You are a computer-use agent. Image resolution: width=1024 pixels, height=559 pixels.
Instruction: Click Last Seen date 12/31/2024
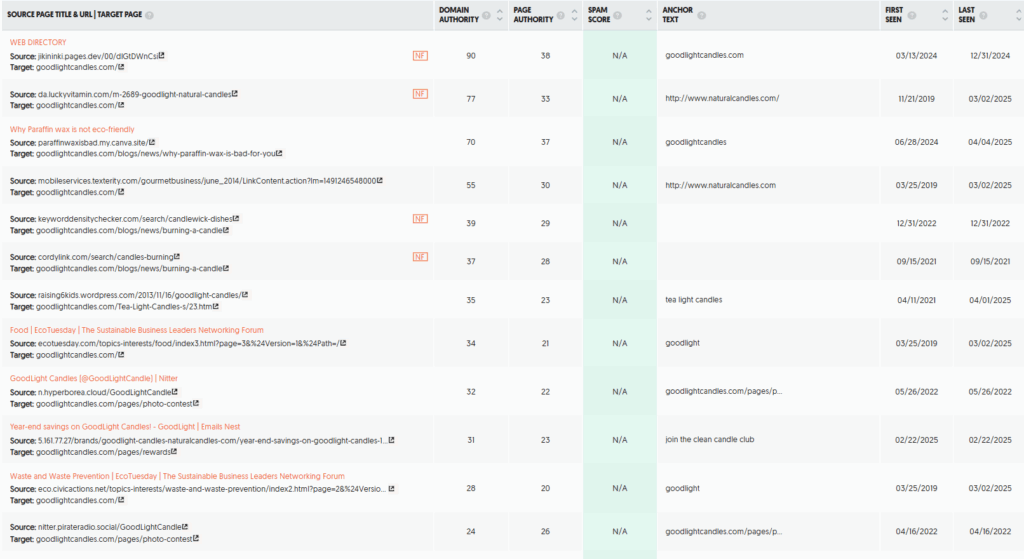pos(990,56)
